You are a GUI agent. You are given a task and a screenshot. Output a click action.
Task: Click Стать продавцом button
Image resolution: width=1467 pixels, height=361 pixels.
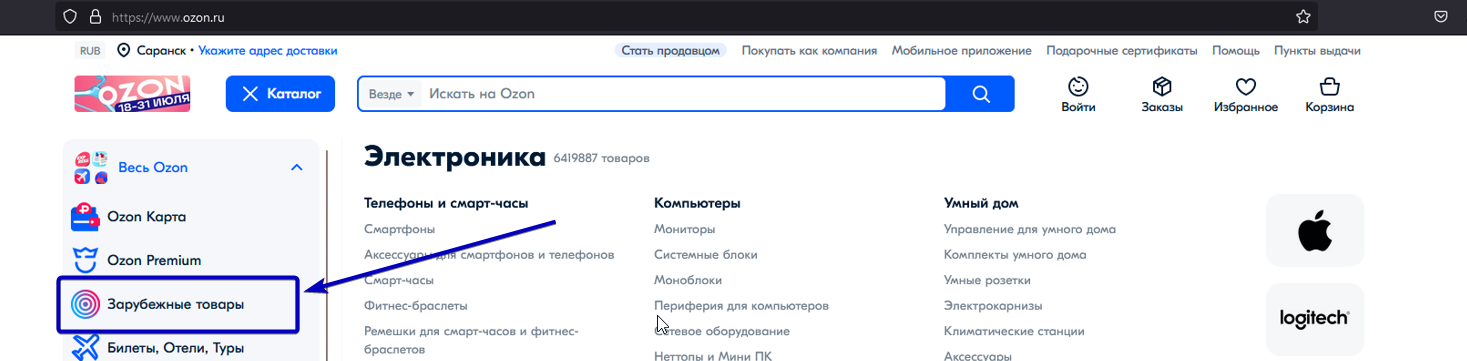click(670, 50)
